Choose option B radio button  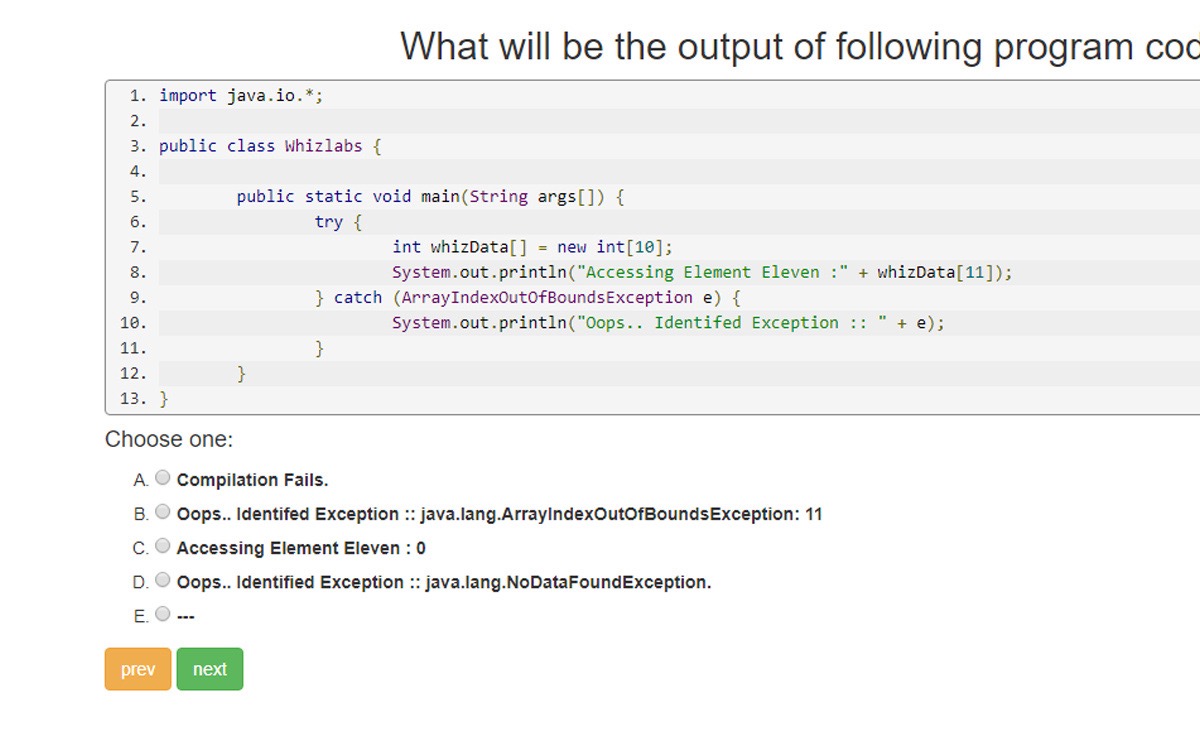(163, 512)
